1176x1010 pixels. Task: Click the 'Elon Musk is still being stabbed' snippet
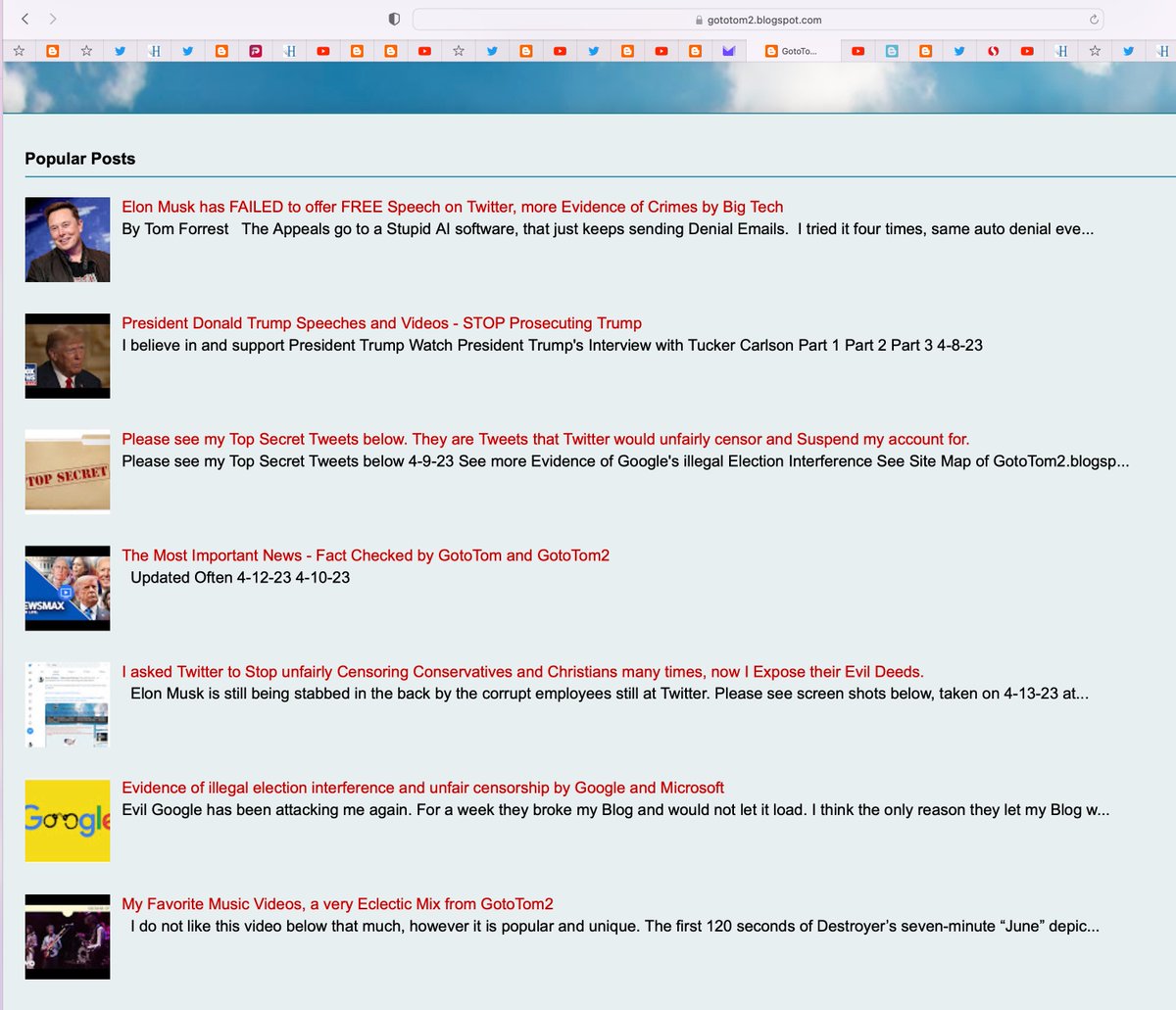(x=610, y=694)
